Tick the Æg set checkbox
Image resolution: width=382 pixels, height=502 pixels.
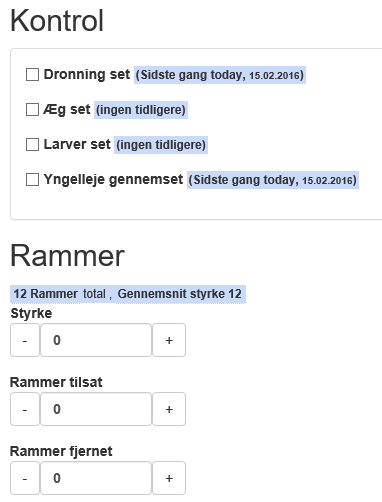click(x=32, y=110)
